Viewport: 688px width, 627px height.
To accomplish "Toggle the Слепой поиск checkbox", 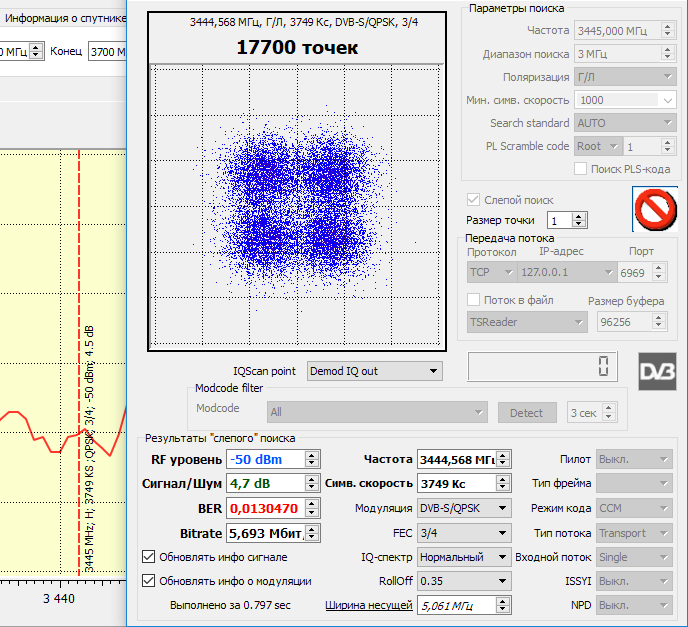I will pyautogui.click(x=473, y=200).
